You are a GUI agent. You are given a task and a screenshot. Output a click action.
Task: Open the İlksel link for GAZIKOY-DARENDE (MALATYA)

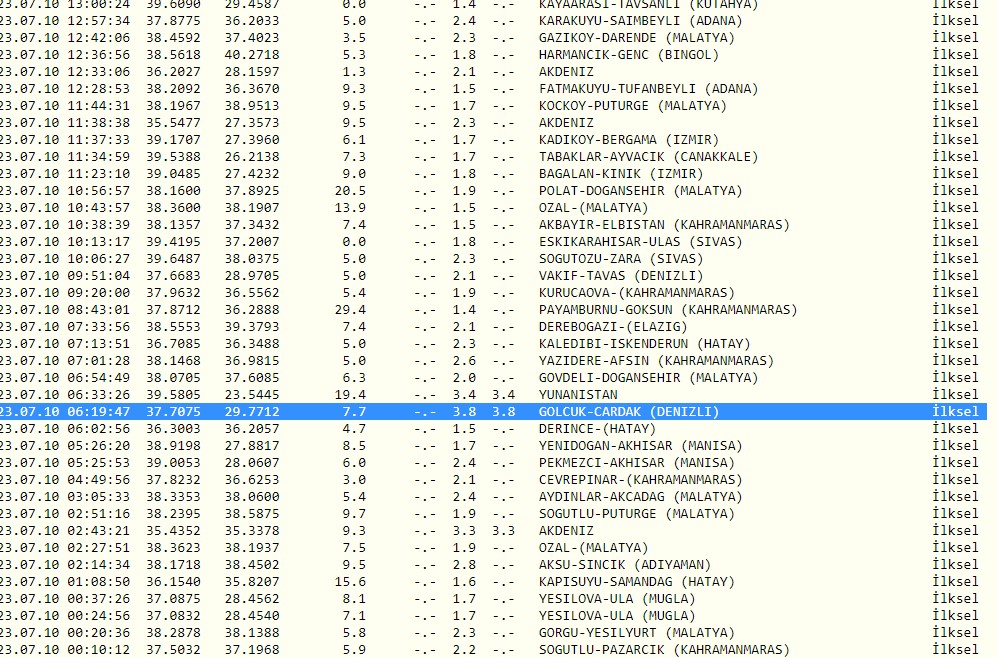point(954,38)
